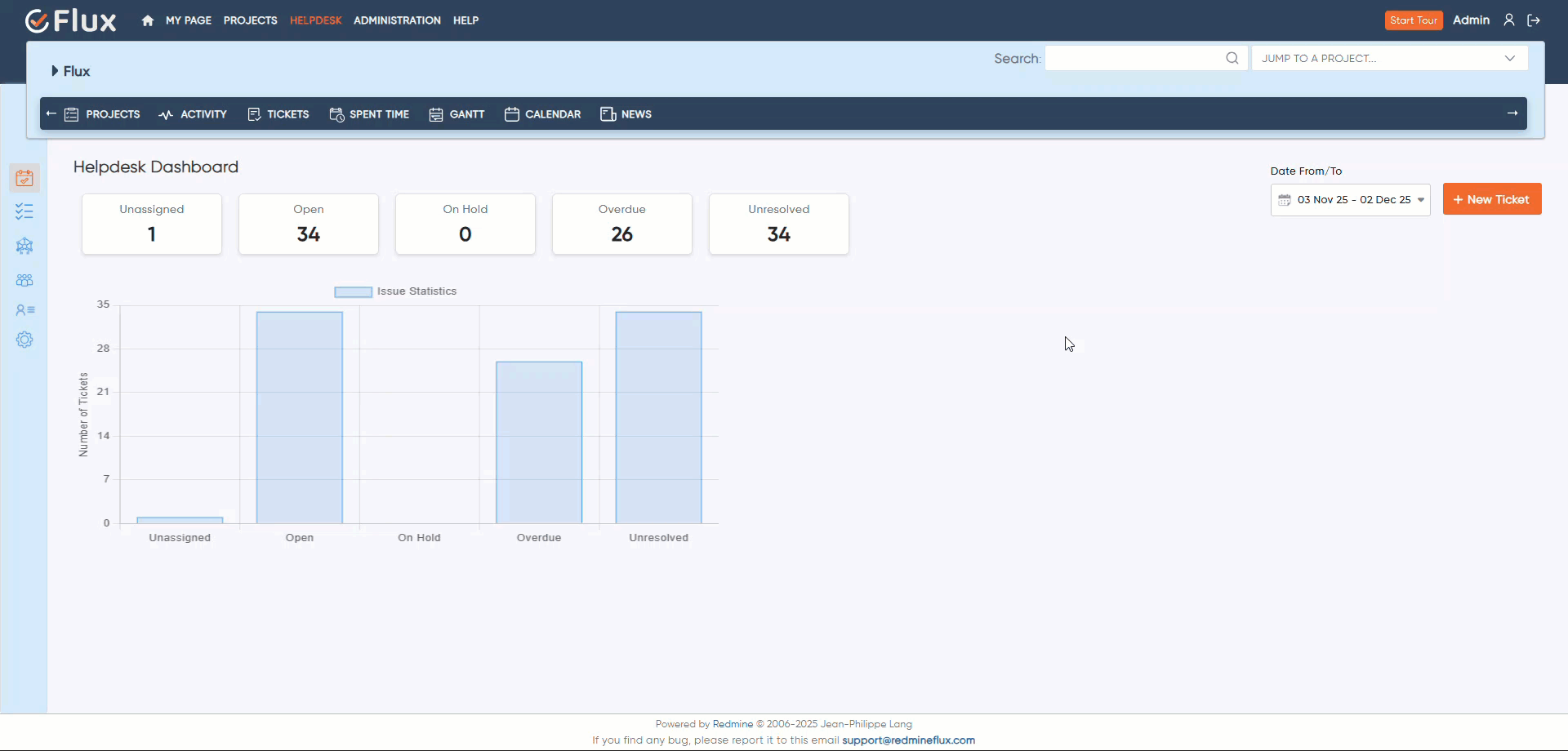Viewport: 1568px width, 751px height.
Task: Click inside the Search input field
Action: pyautogui.click(x=1139, y=58)
